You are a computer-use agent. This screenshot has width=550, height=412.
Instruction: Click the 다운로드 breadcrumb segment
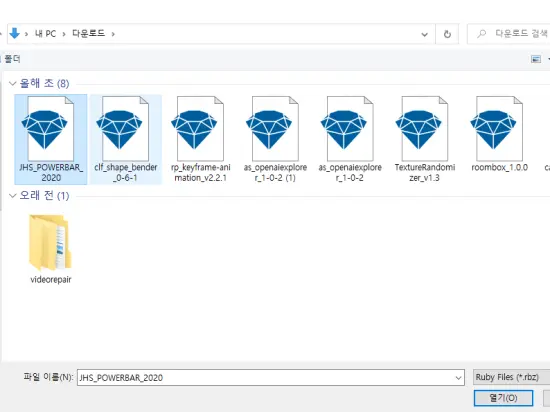tap(88, 33)
